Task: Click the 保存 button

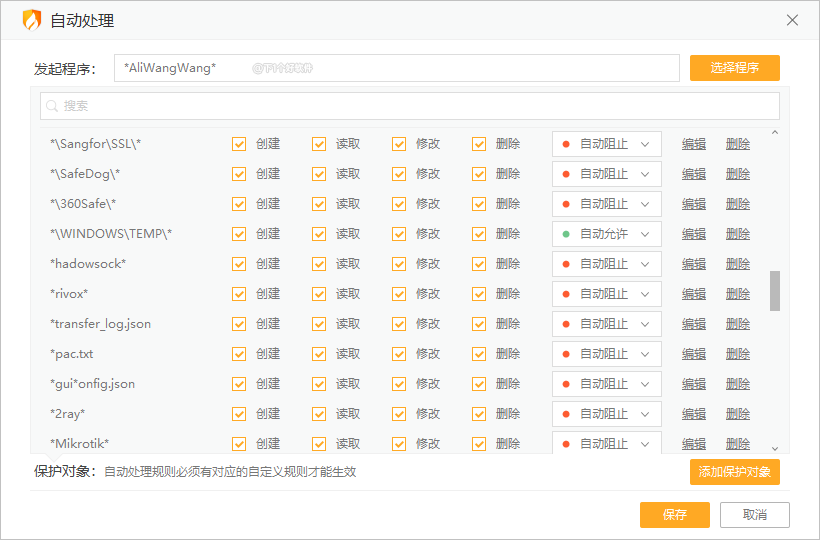Action: [675, 515]
